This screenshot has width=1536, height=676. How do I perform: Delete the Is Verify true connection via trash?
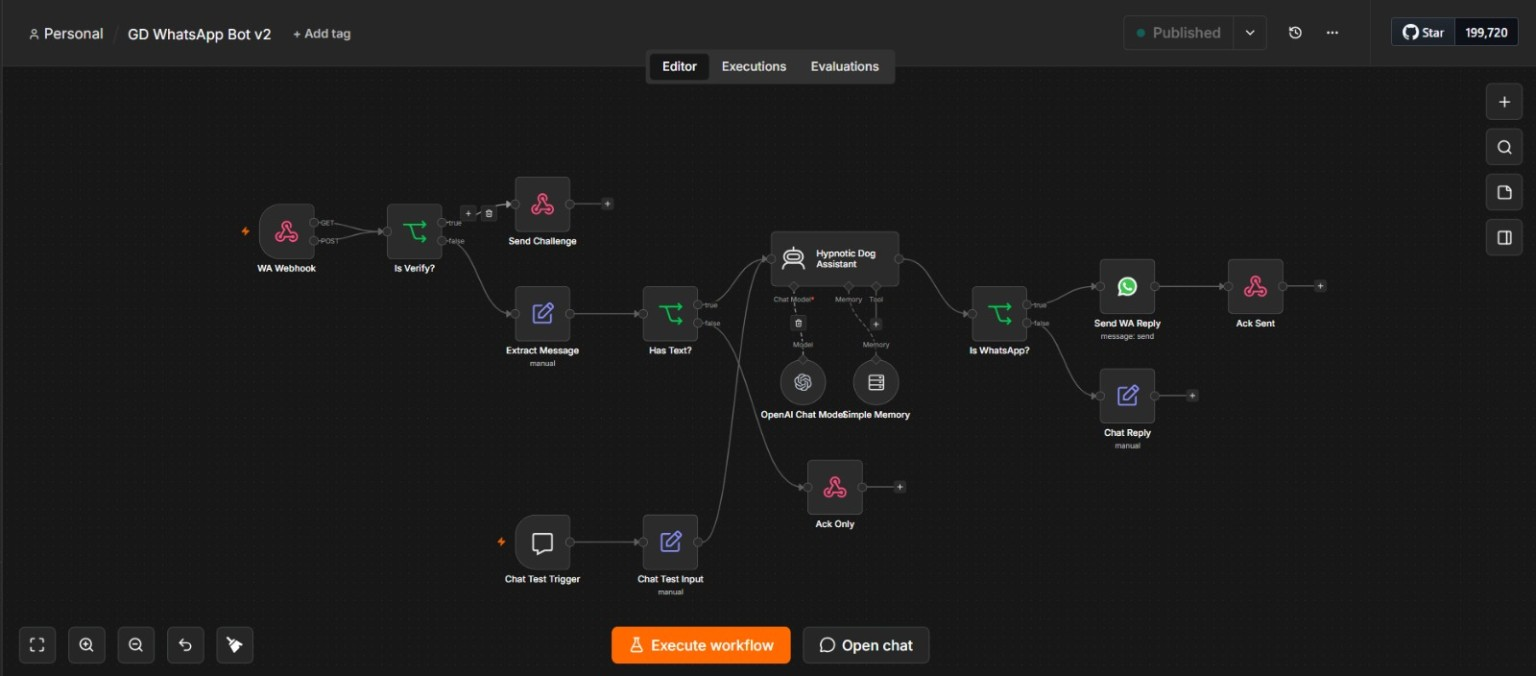[x=488, y=213]
